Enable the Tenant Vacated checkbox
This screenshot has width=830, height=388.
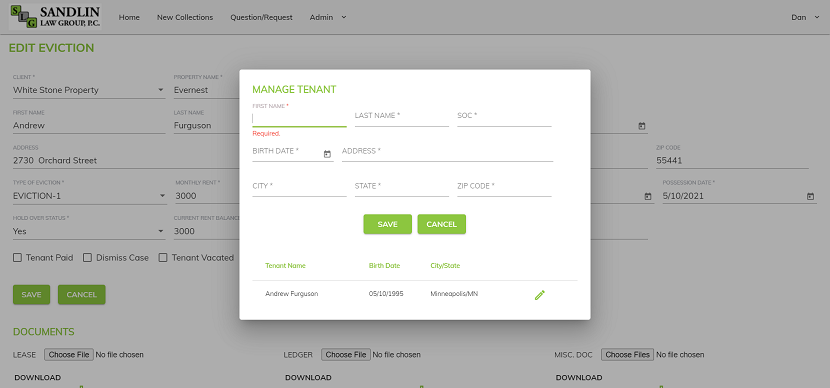click(x=163, y=258)
